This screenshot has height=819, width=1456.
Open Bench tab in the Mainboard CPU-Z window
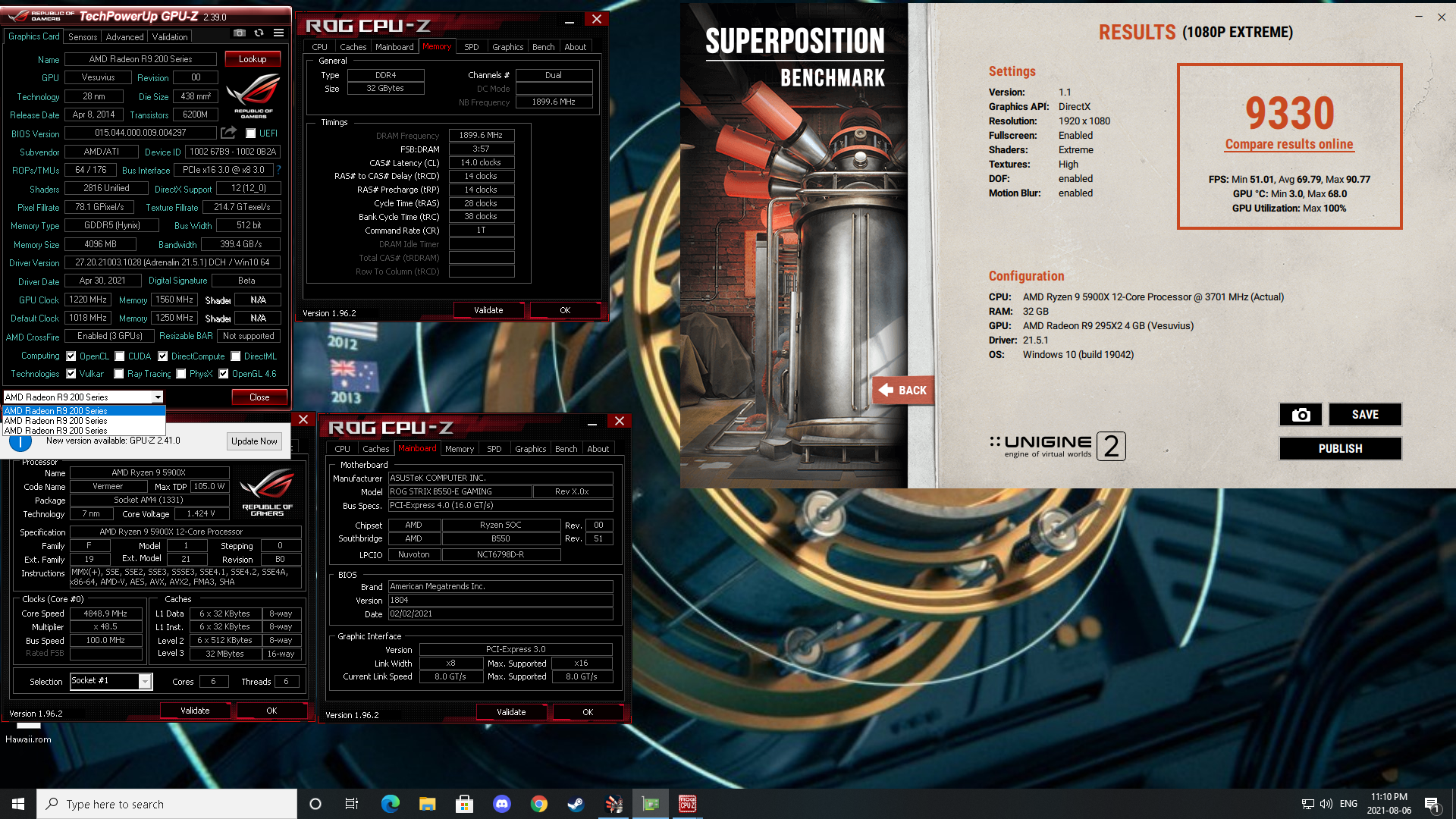566,449
